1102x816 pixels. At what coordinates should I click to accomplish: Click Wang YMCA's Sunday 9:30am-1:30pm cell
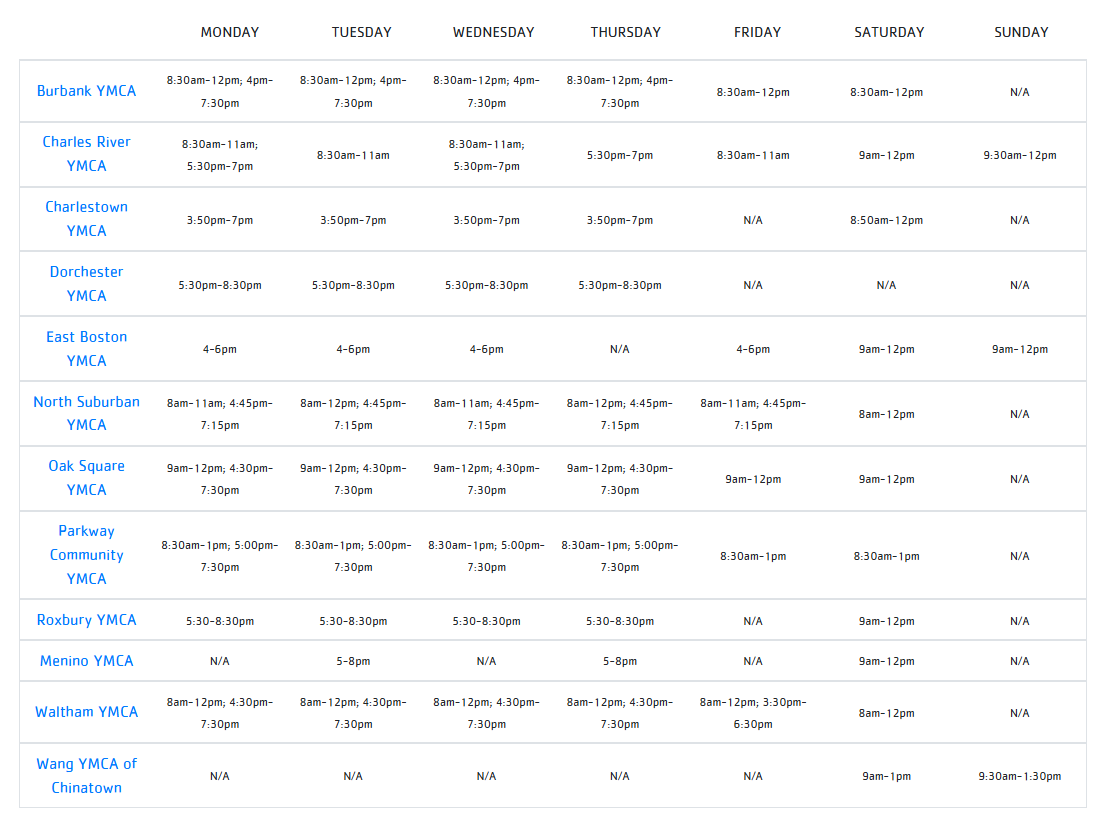pos(1019,776)
